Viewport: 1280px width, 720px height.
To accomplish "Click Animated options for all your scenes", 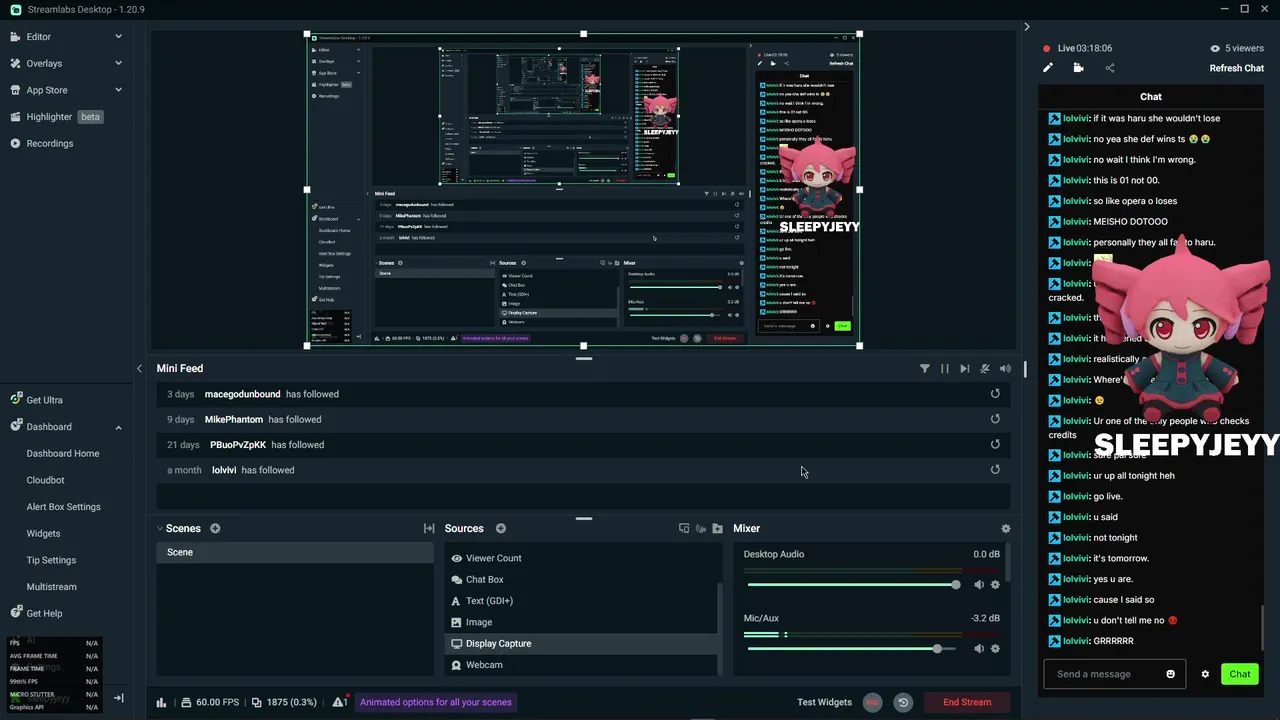I will tap(436, 702).
